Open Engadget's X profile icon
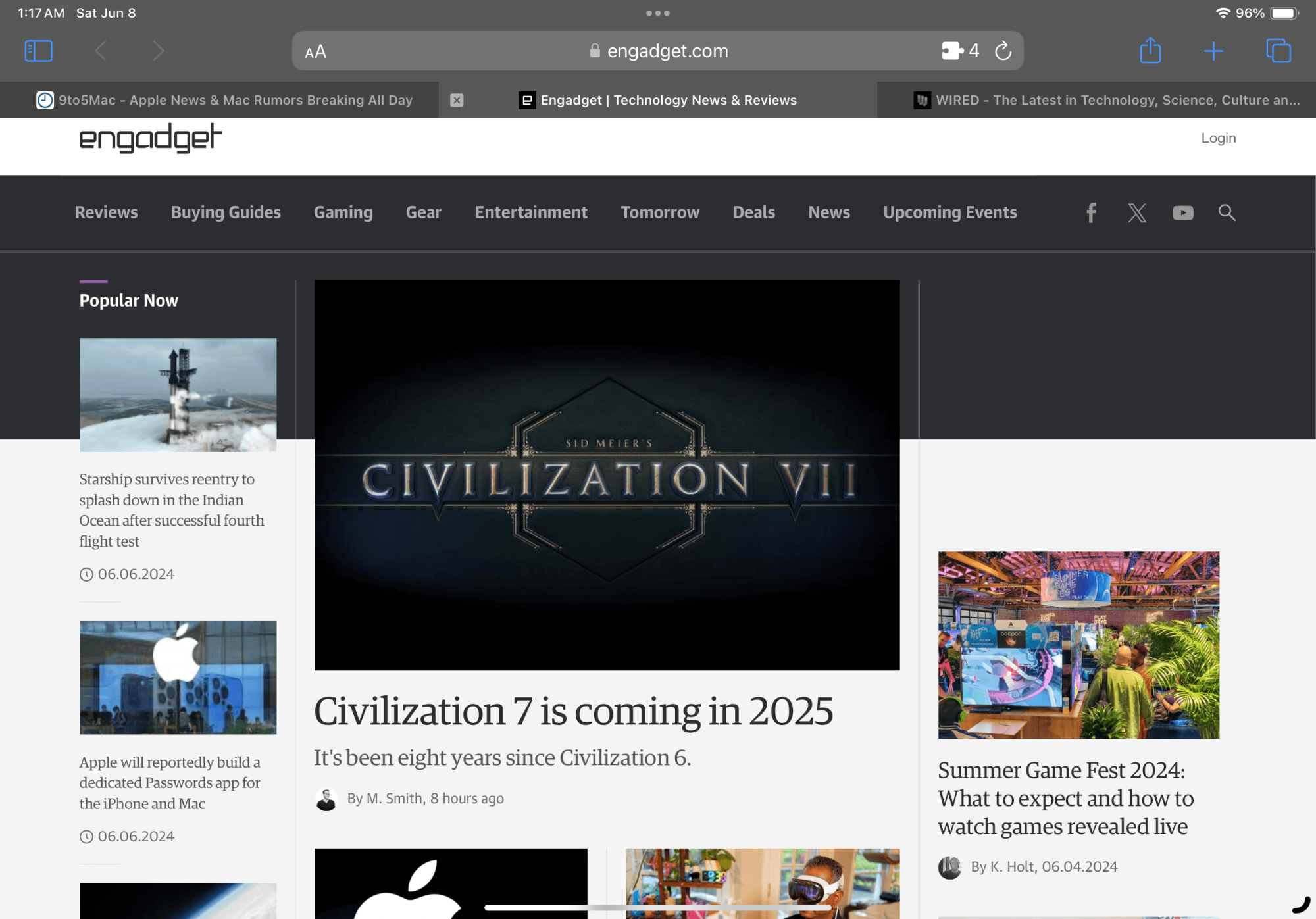The image size is (1316, 919). click(1137, 212)
